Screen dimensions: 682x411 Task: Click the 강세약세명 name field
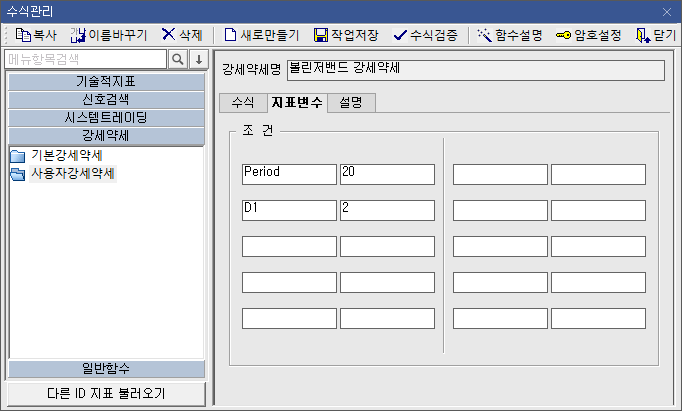pyautogui.click(x=476, y=70)
